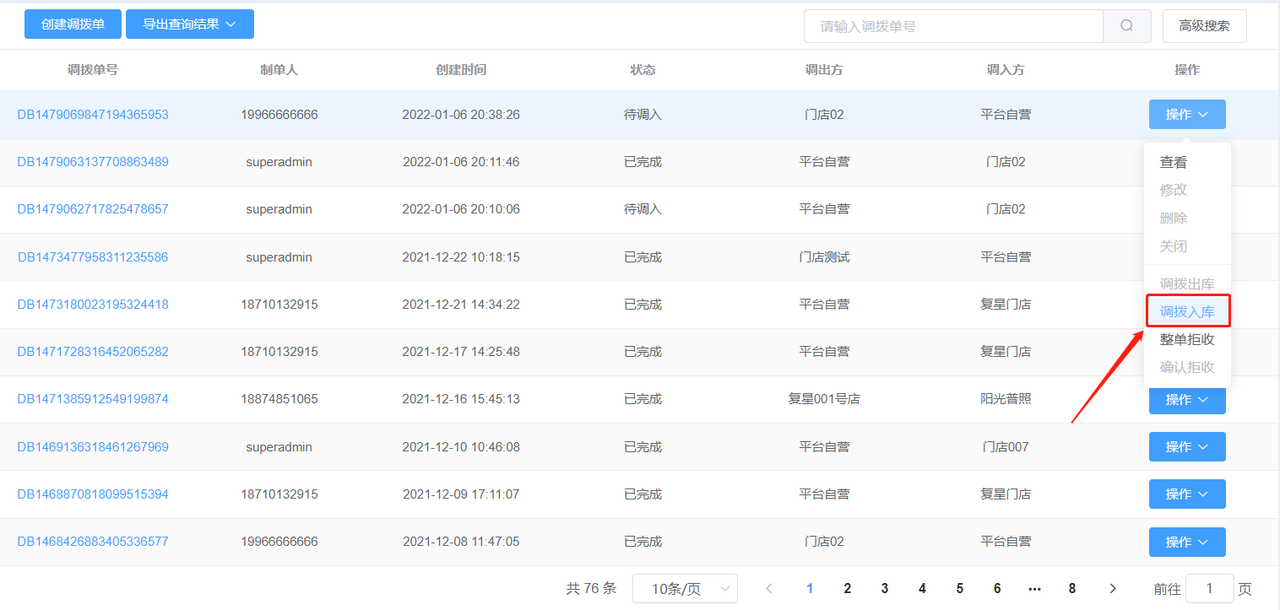Select 整单拒收 in the operation menu
The height and width of the screenshot is (610, 1280).
[x=1187, y=340]
